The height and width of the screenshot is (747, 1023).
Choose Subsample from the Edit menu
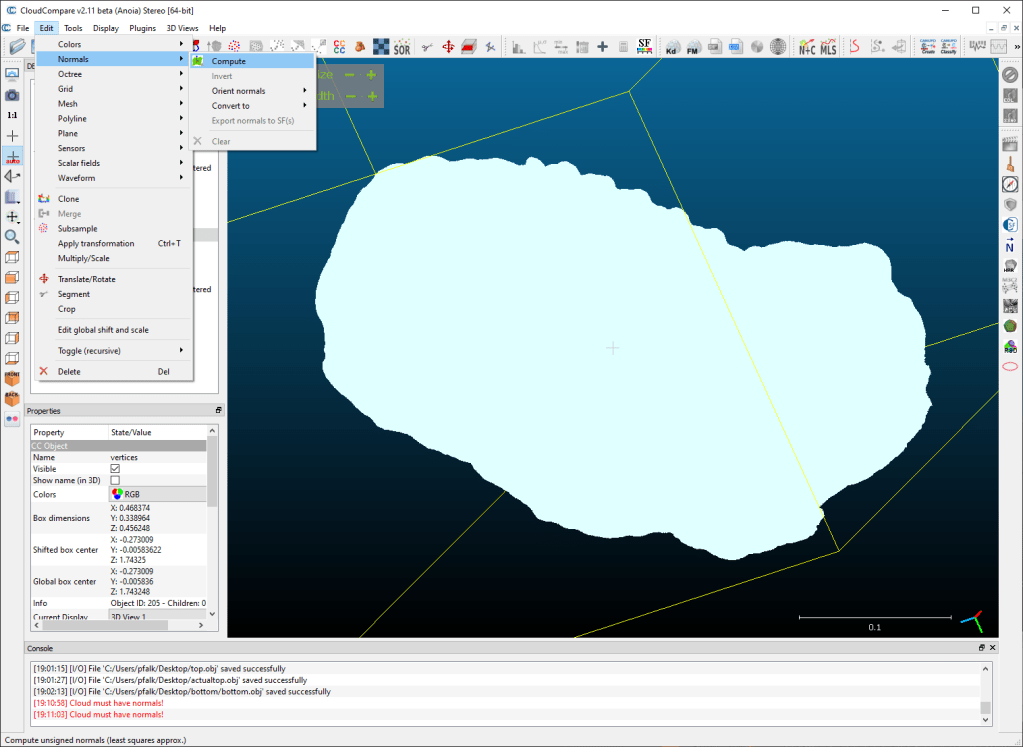[77, 229]
